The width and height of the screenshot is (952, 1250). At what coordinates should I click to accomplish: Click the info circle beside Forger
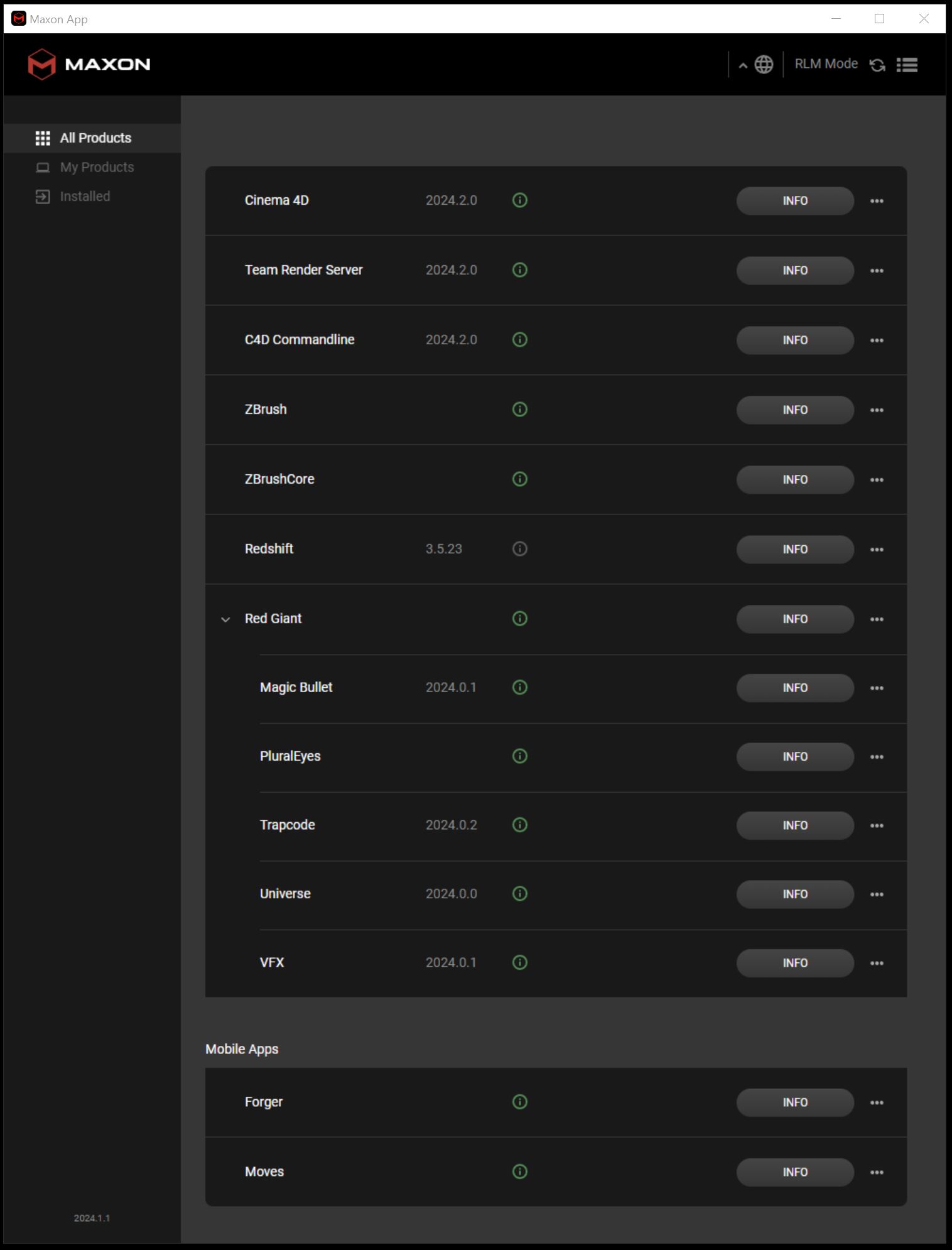pos(520,1102)
